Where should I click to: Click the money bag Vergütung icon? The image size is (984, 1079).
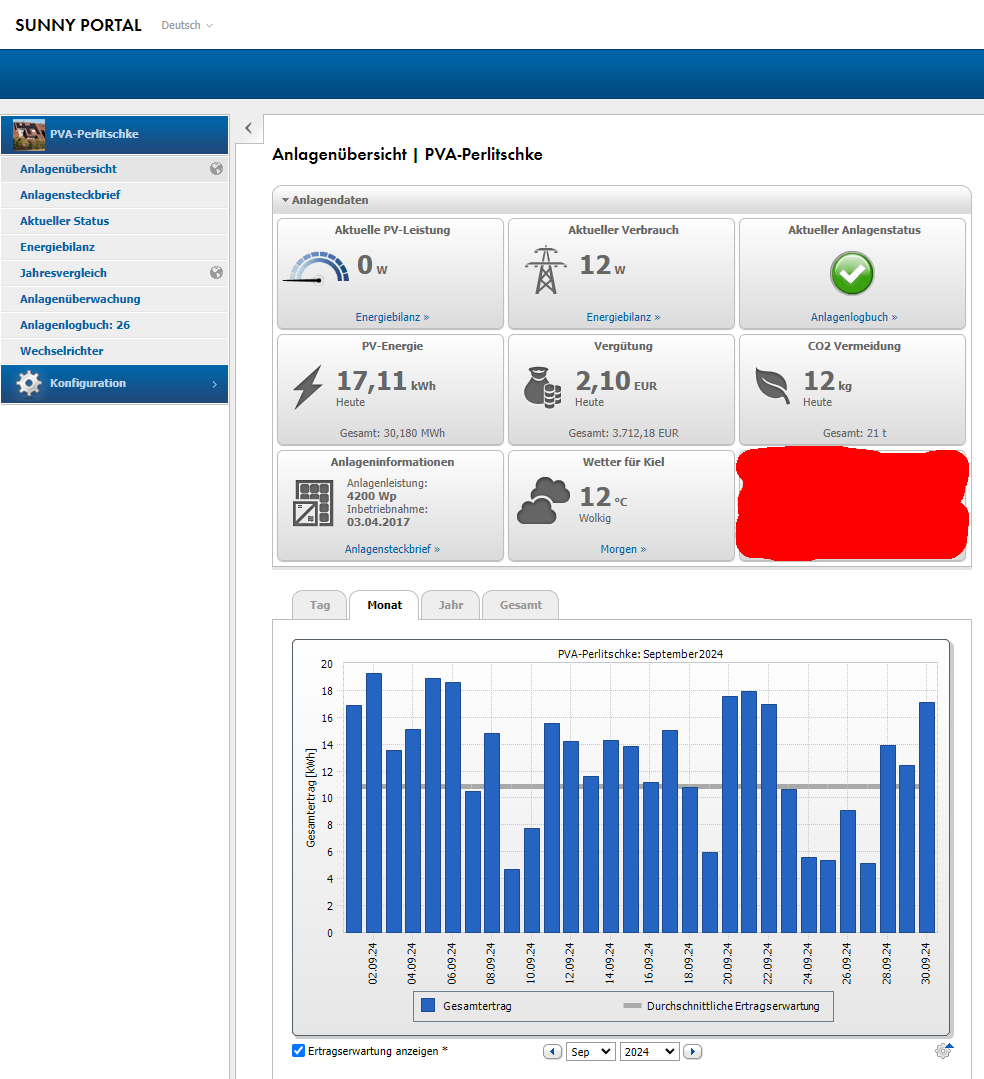coord(543,388)
